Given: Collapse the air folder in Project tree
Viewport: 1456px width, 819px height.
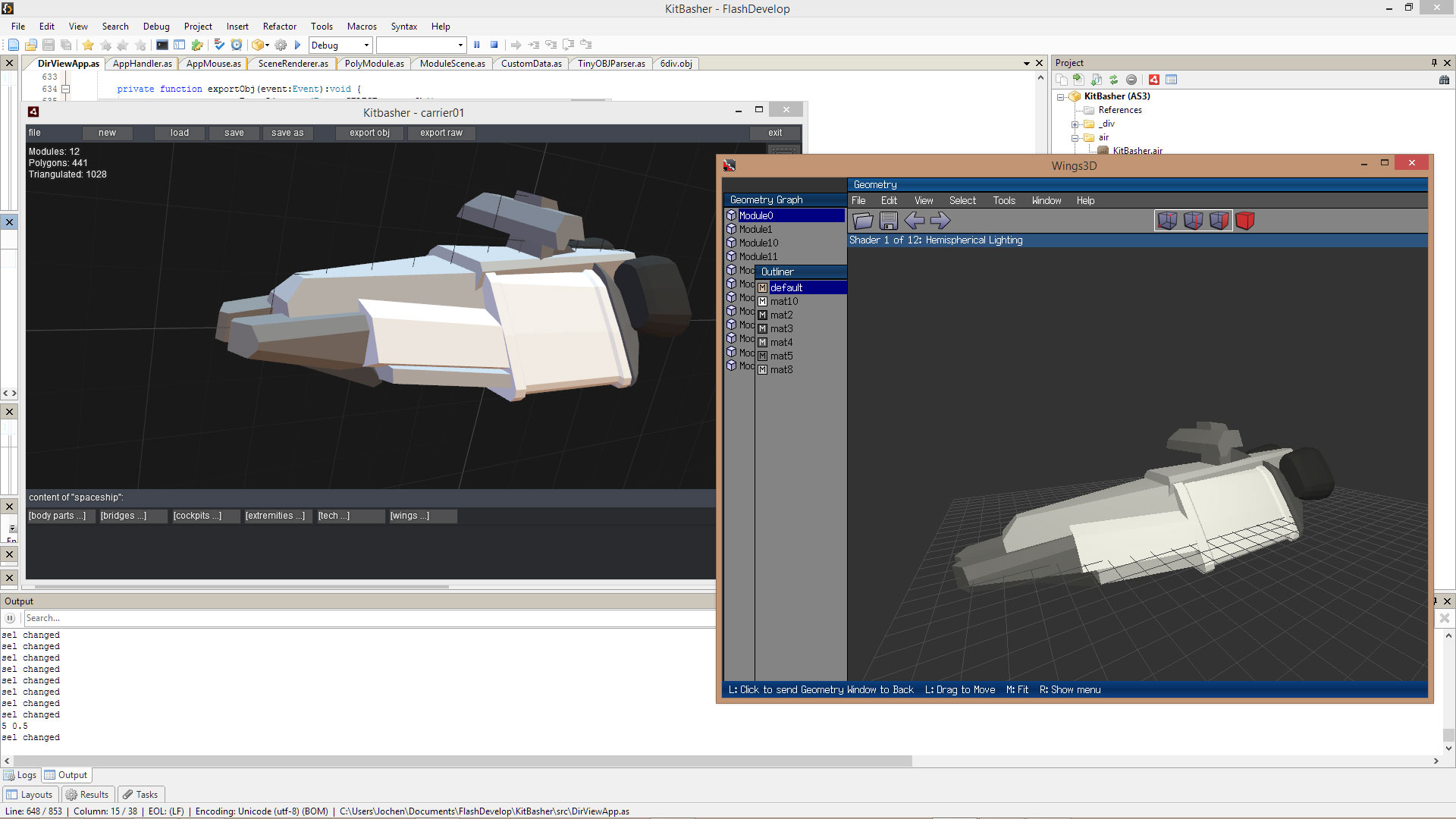Looking at the screenshot, I should pos(1075,138).
